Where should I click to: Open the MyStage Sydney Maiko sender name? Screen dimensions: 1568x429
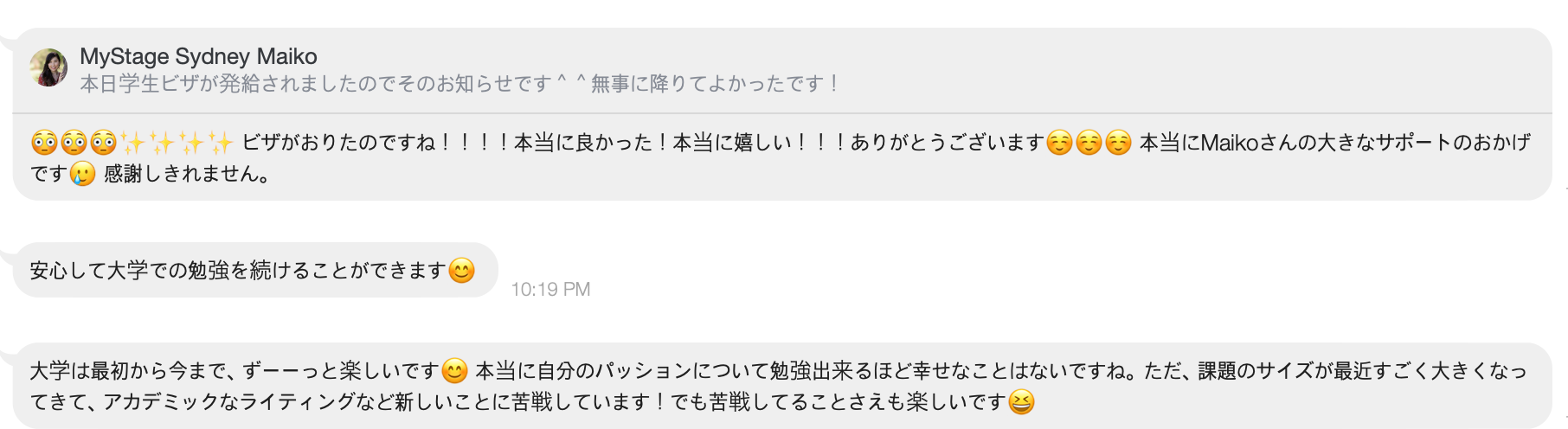point(198,56)
